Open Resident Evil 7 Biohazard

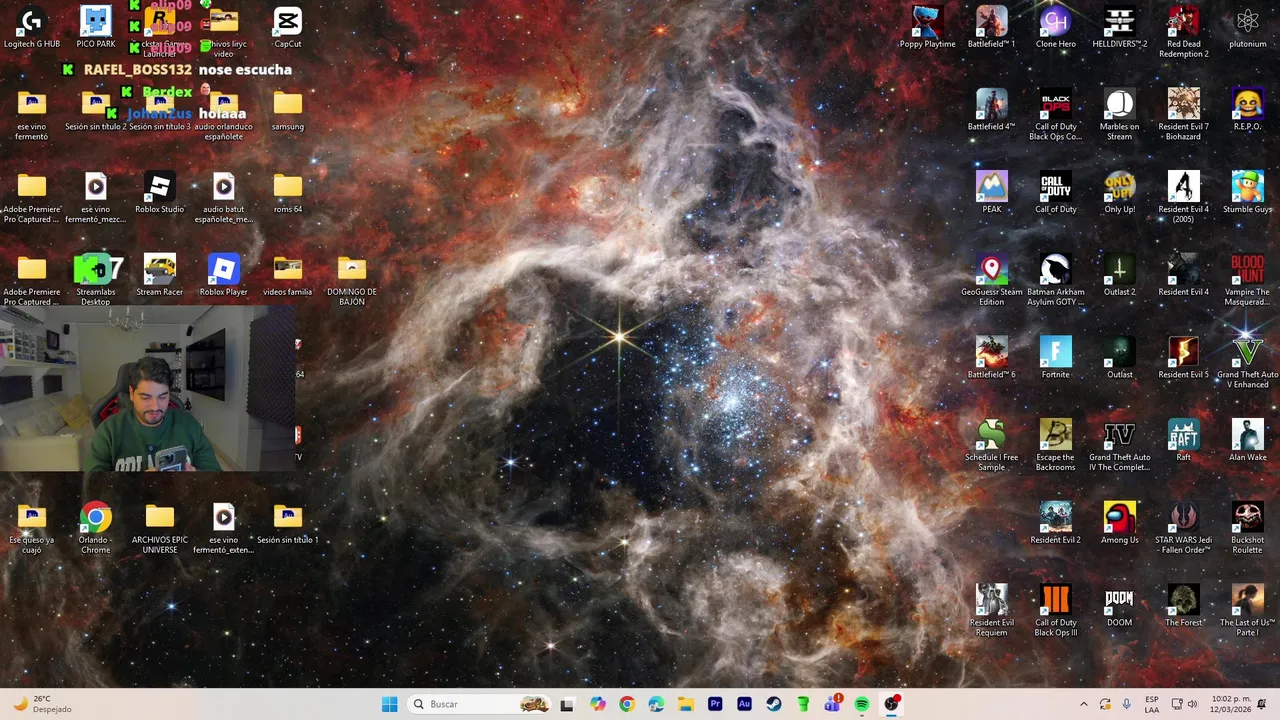(1183, 115)
